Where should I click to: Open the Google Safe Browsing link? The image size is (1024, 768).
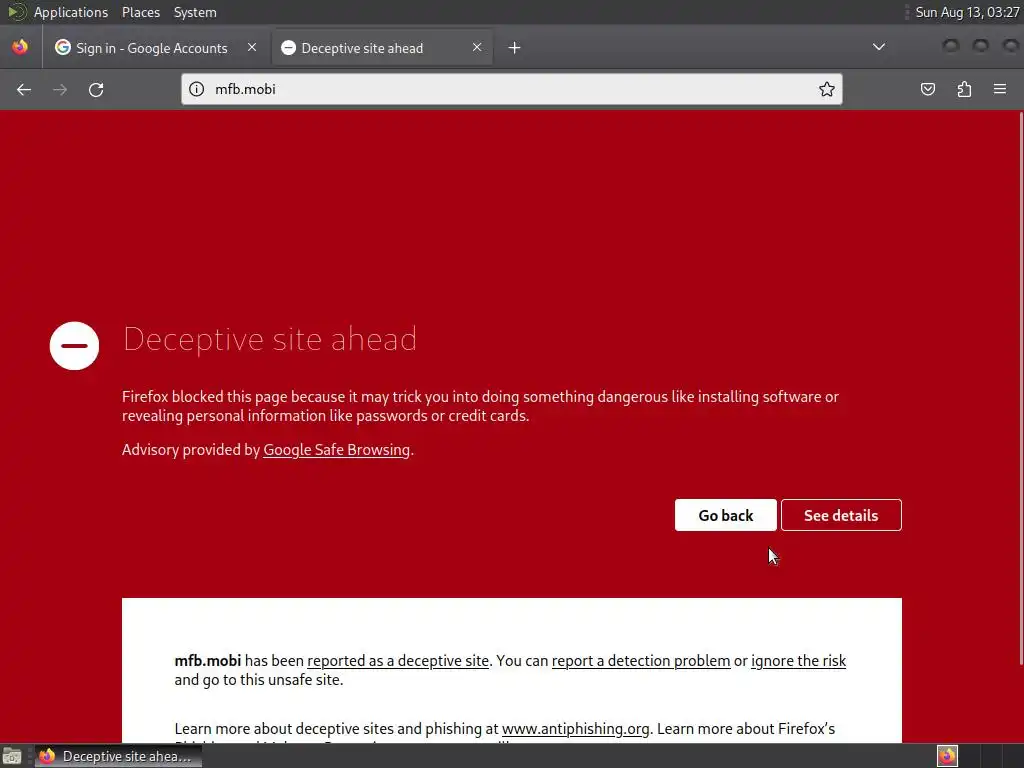coord(336,450)
